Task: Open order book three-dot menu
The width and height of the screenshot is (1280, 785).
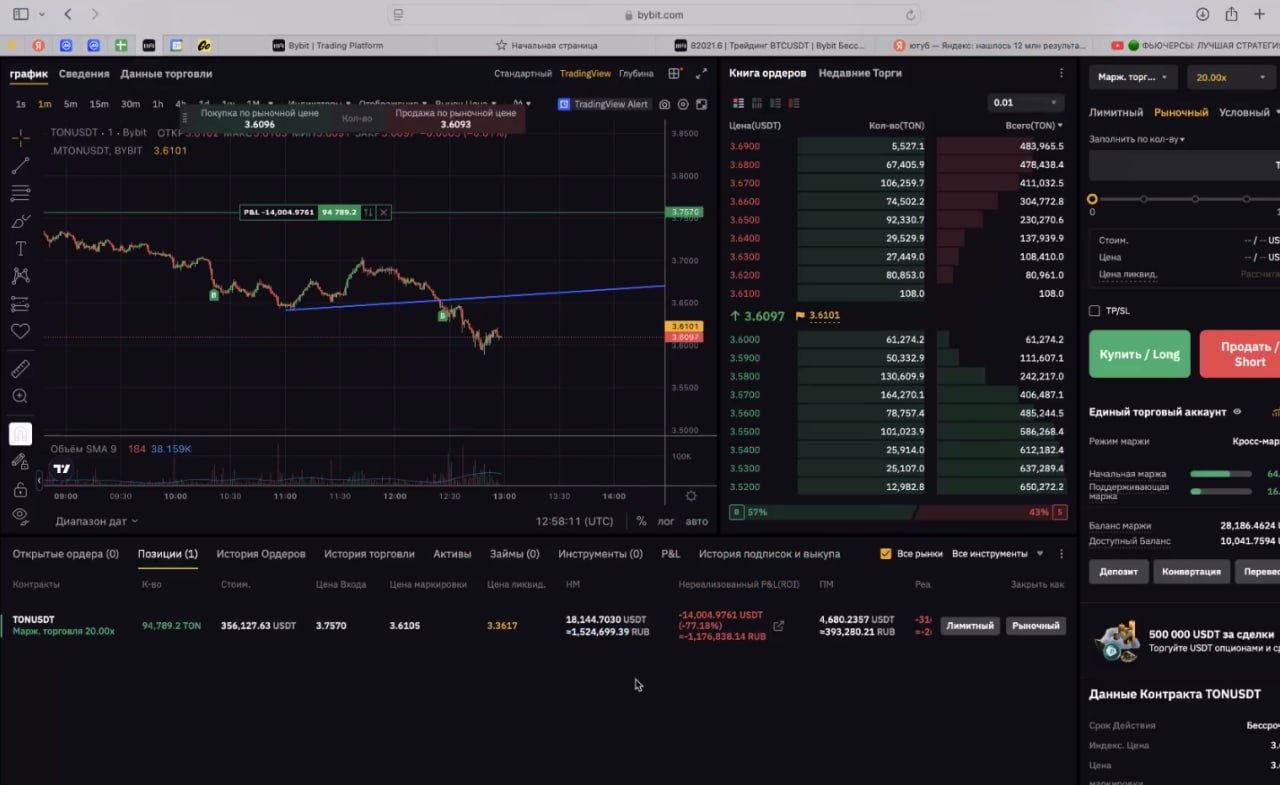Action: tap(1061, 73)
